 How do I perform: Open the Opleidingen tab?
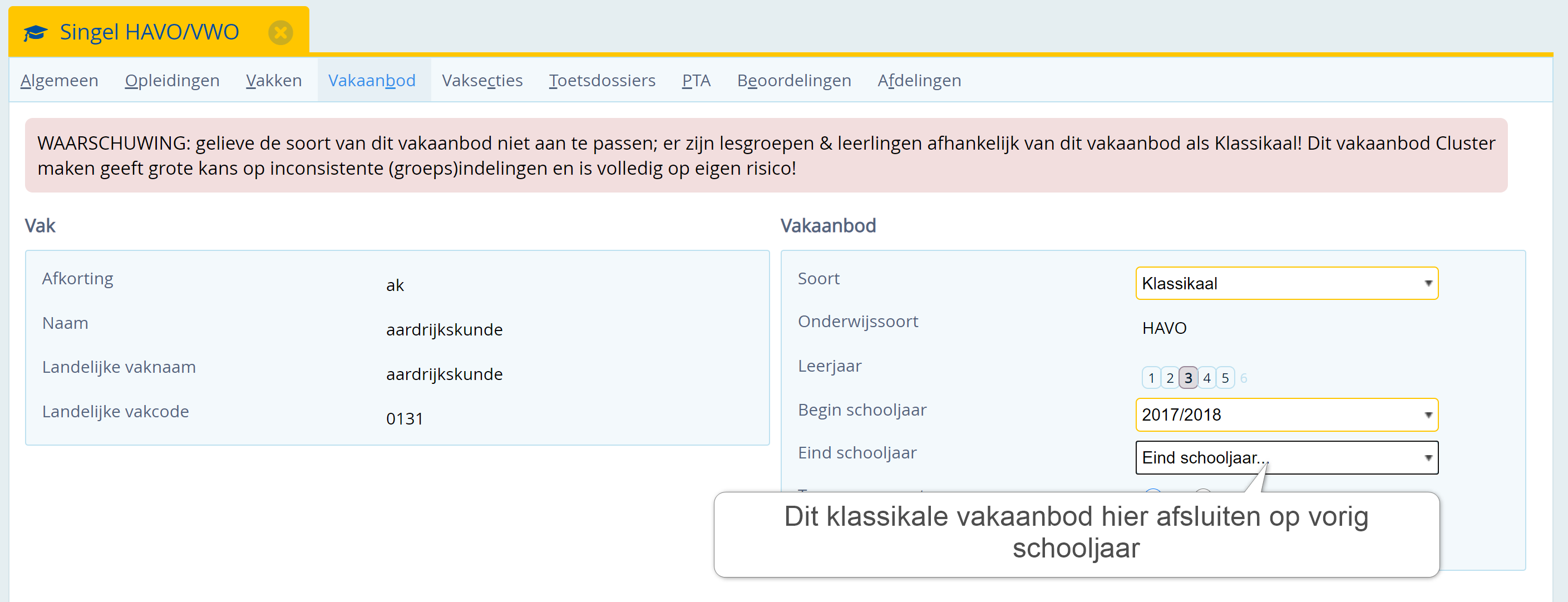coord(172,80)
